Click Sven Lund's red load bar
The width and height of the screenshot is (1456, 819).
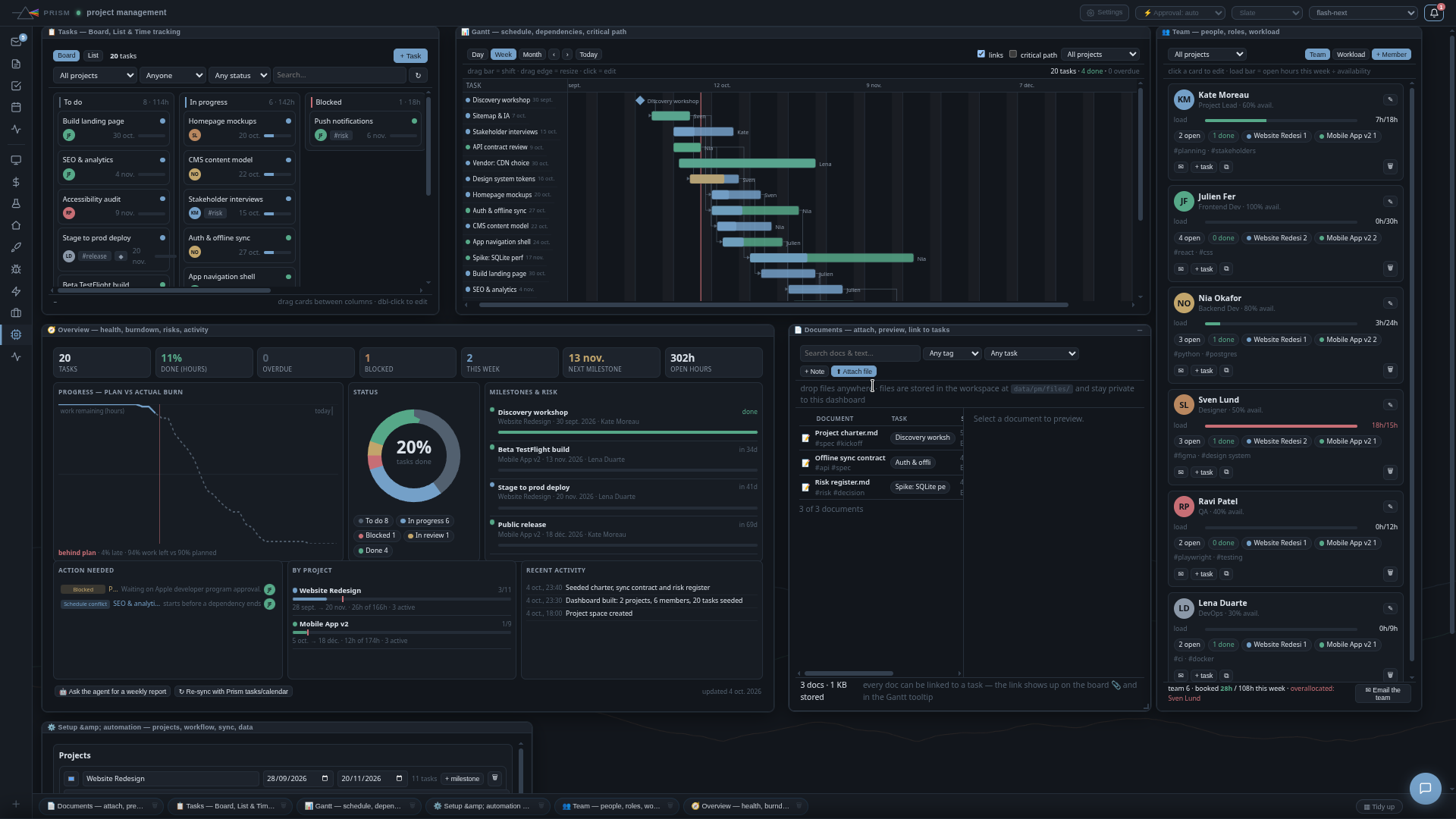click(1280, 425)
